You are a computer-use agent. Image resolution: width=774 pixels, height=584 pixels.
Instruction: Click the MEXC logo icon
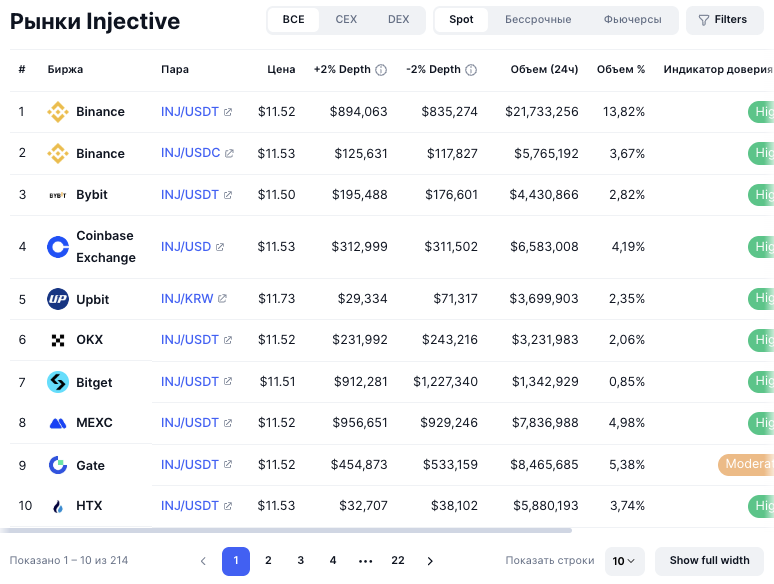point(58,423)
